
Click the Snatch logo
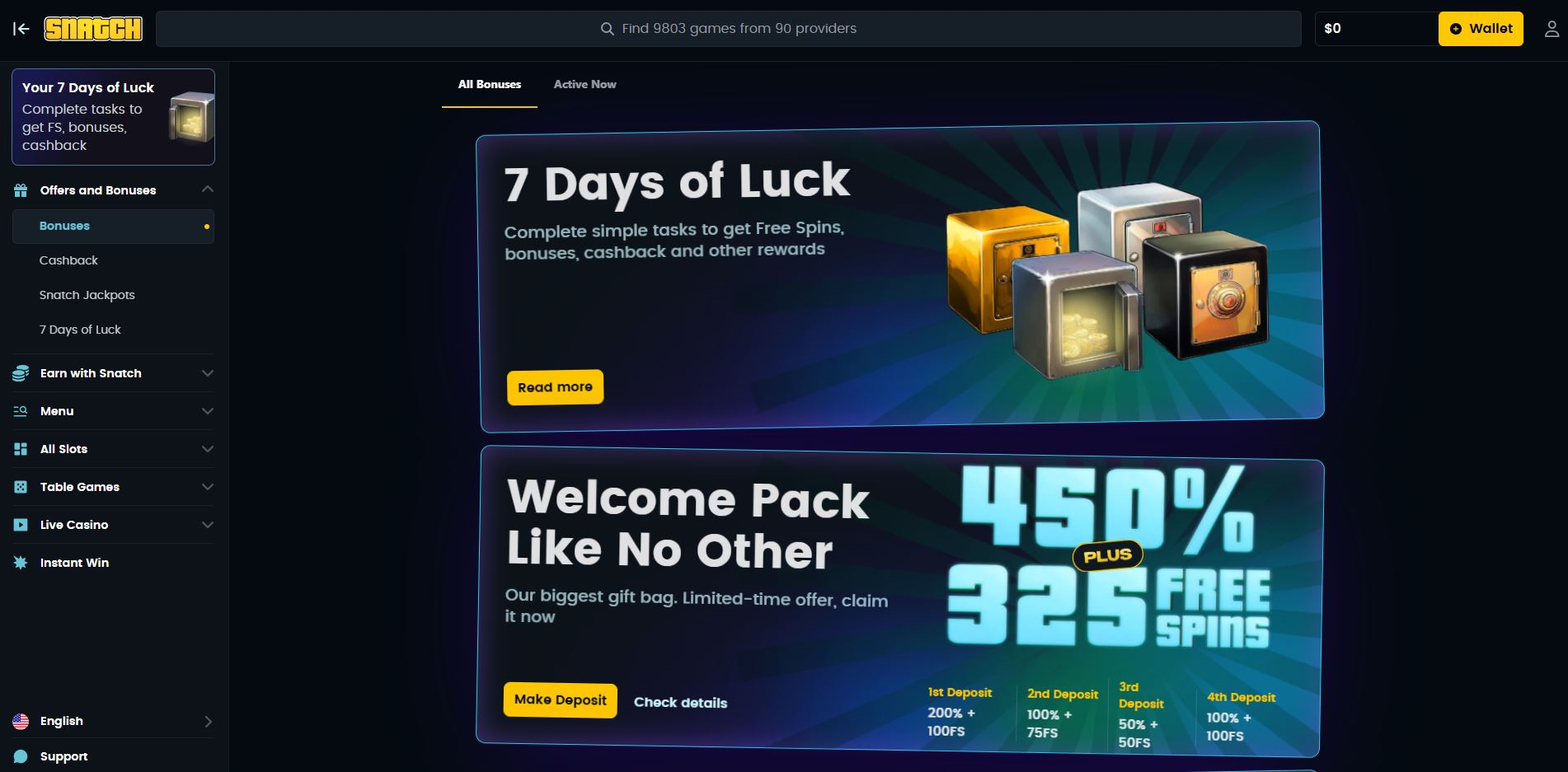coord(93,29)
